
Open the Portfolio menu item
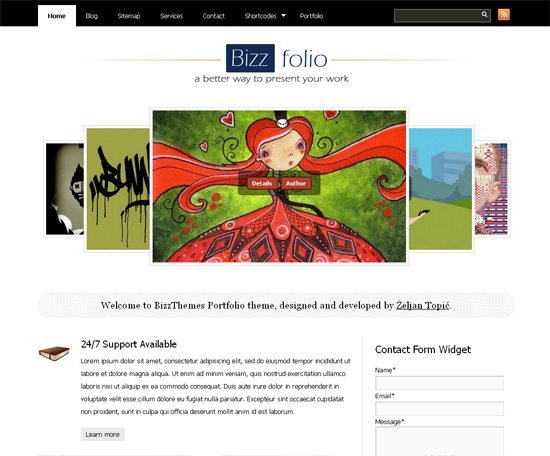tap(311, 16)
